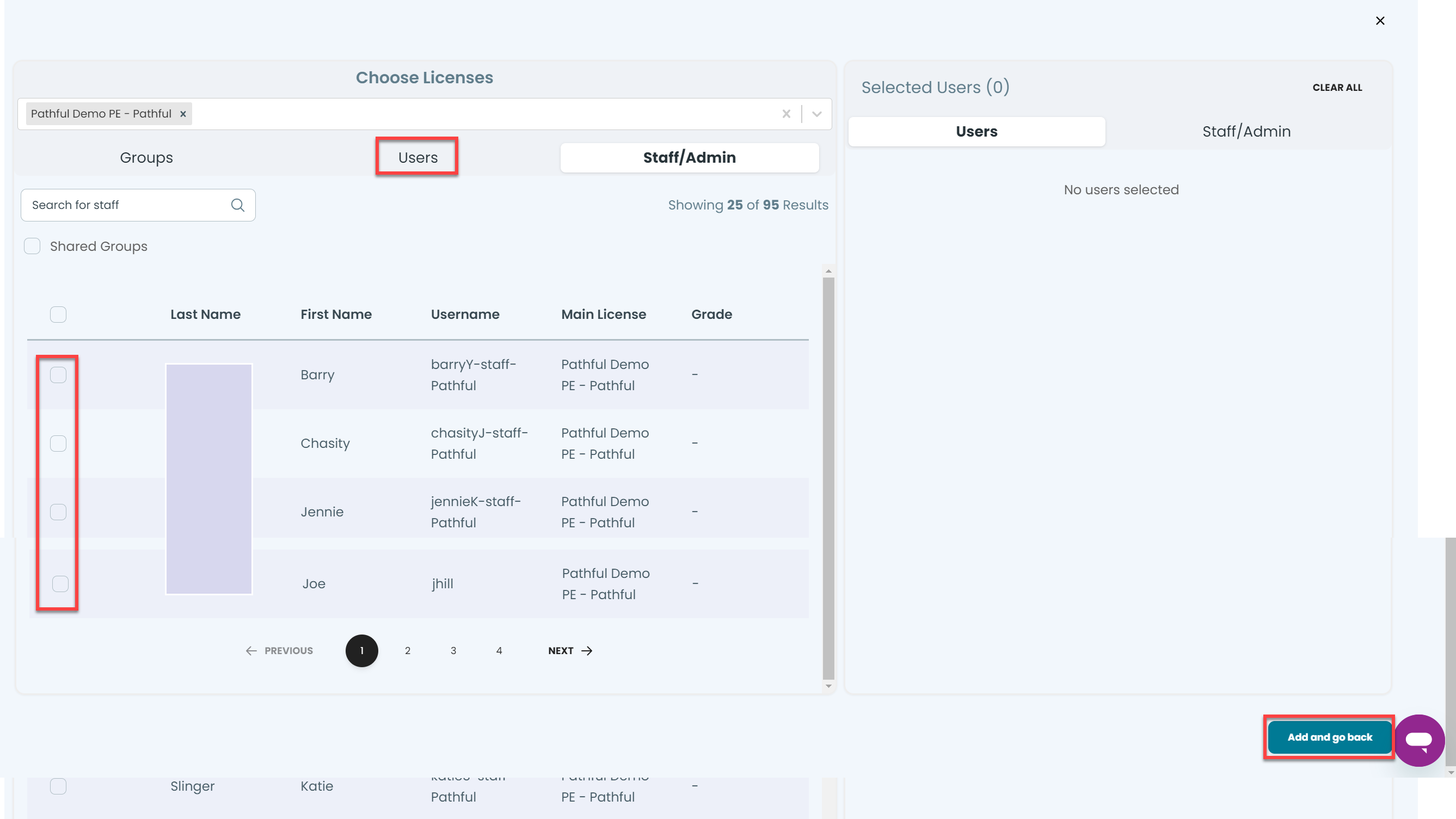Go to page 3
1456x819 pixels.
[x=453, y=650]
